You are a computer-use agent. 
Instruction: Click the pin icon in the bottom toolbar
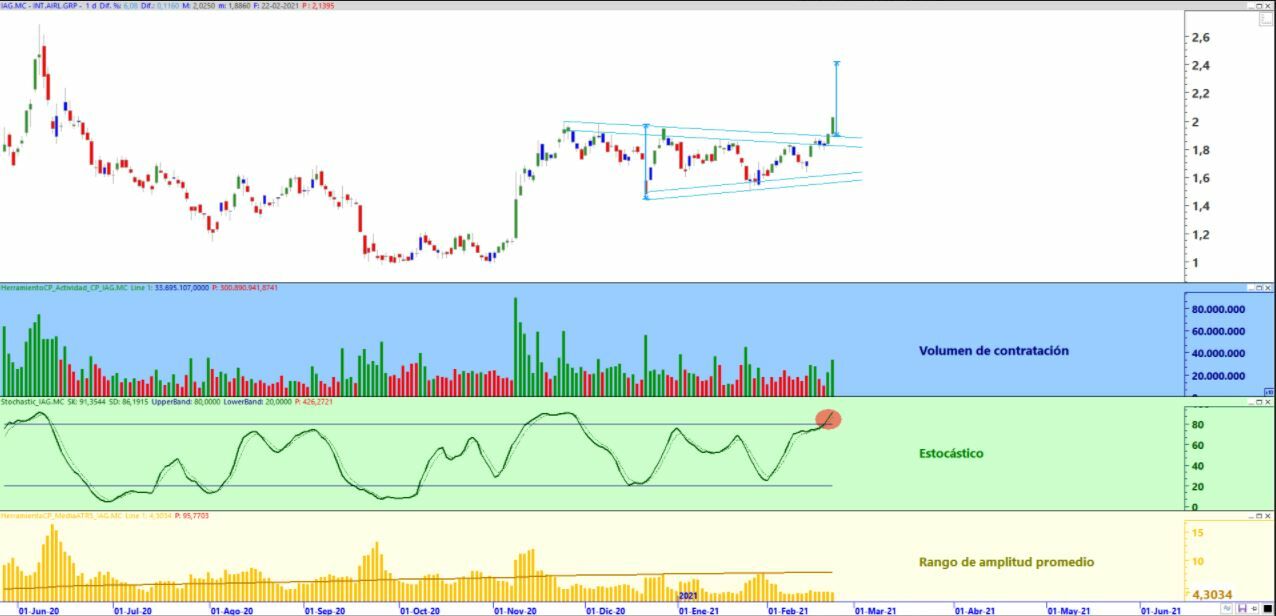(1253, 608)
